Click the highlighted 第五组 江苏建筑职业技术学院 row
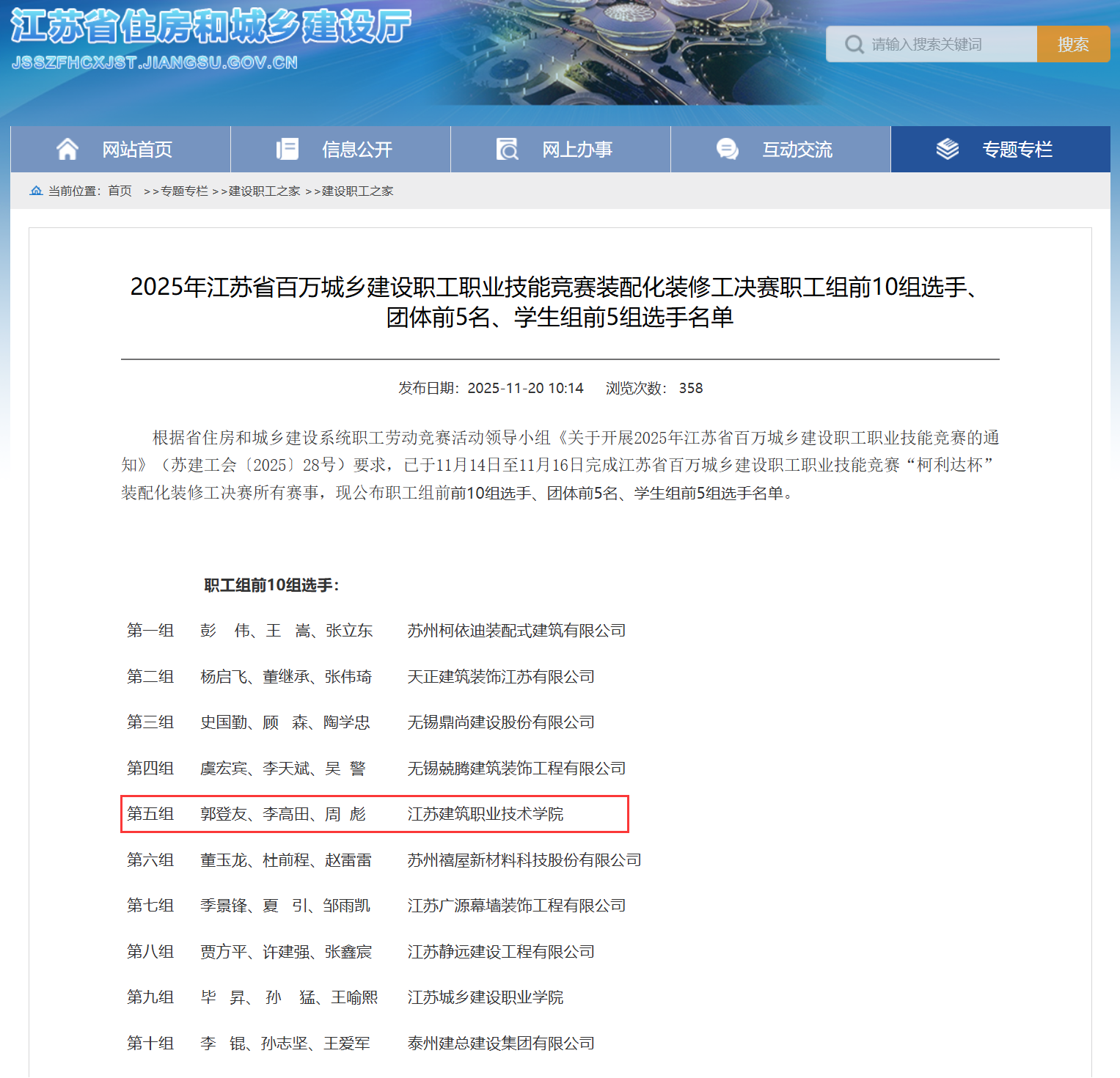Viewport: 1120px width, 1078px height. pos(374,814)
